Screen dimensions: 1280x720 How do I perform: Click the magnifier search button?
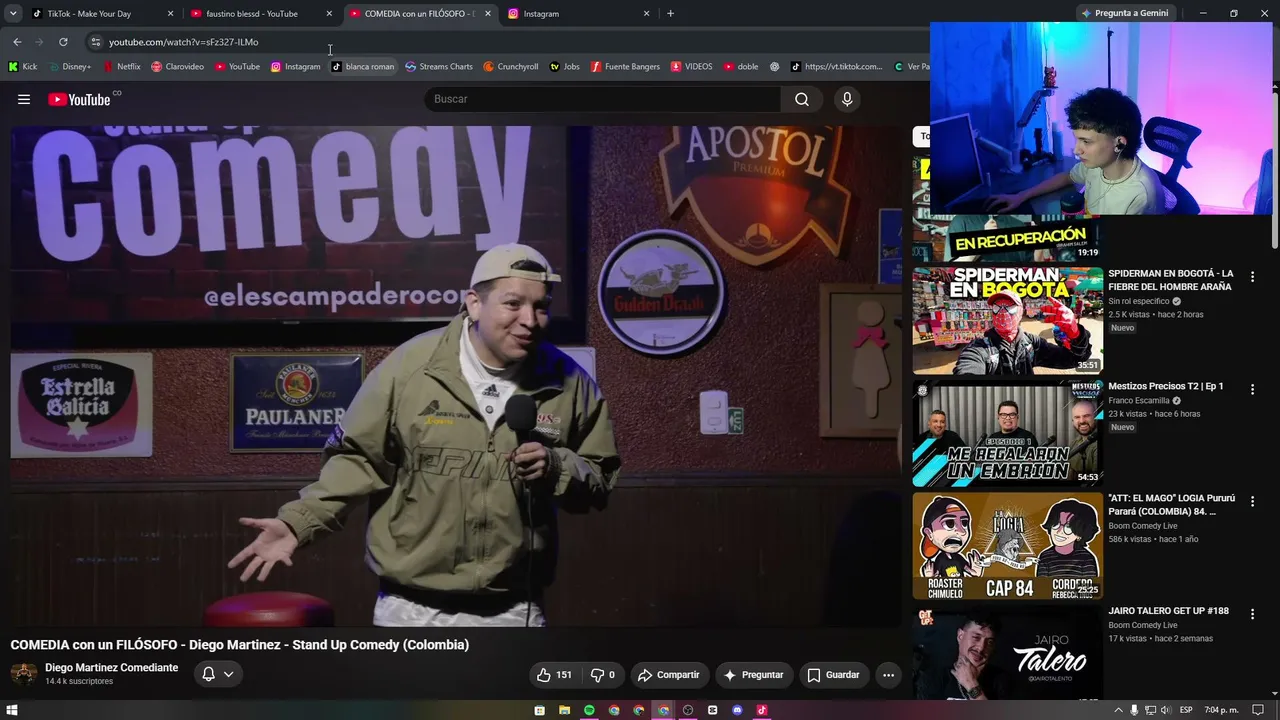(x=802, y=99)
